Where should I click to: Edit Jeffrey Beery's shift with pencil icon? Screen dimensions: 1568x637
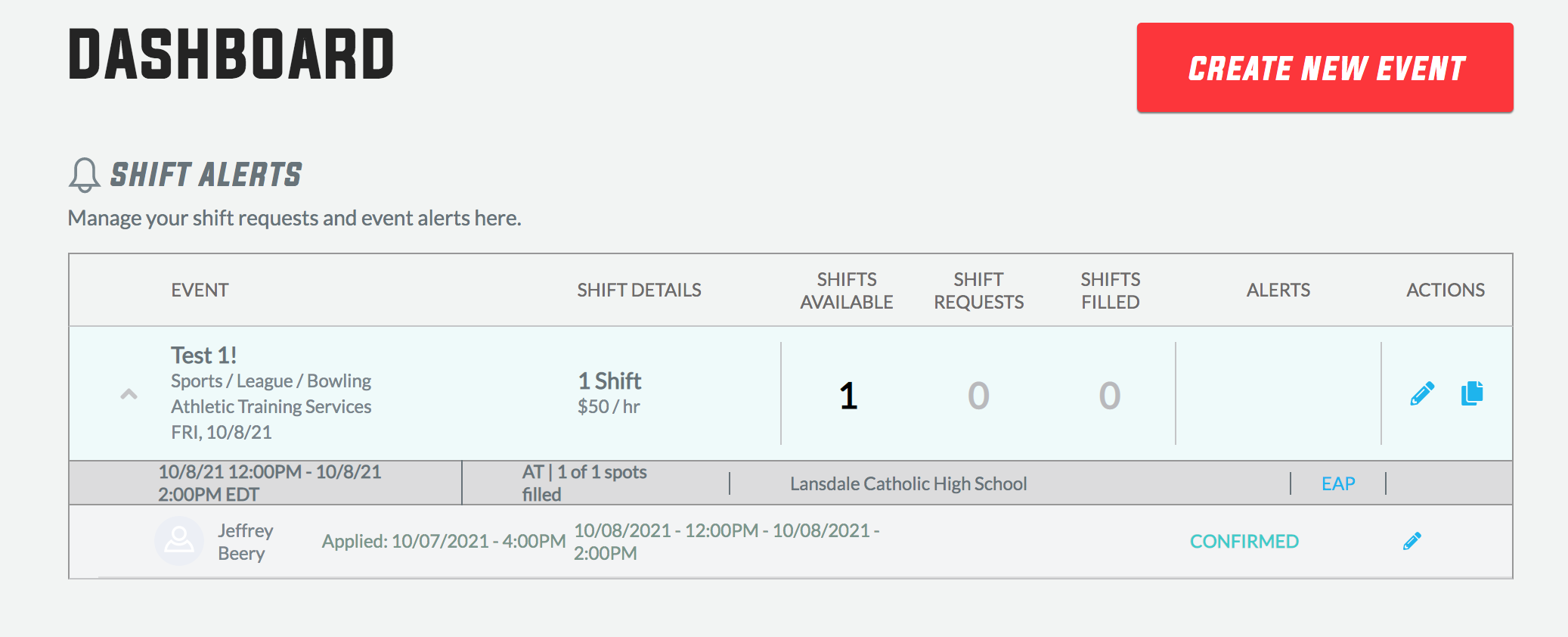coord(1412,541)
